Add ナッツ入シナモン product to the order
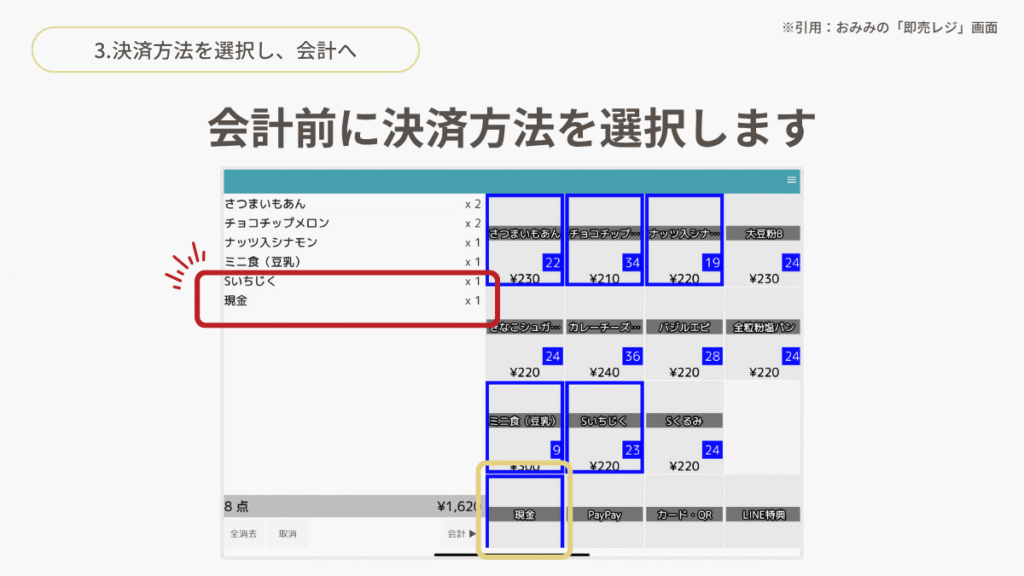 (x=684, y=240)
